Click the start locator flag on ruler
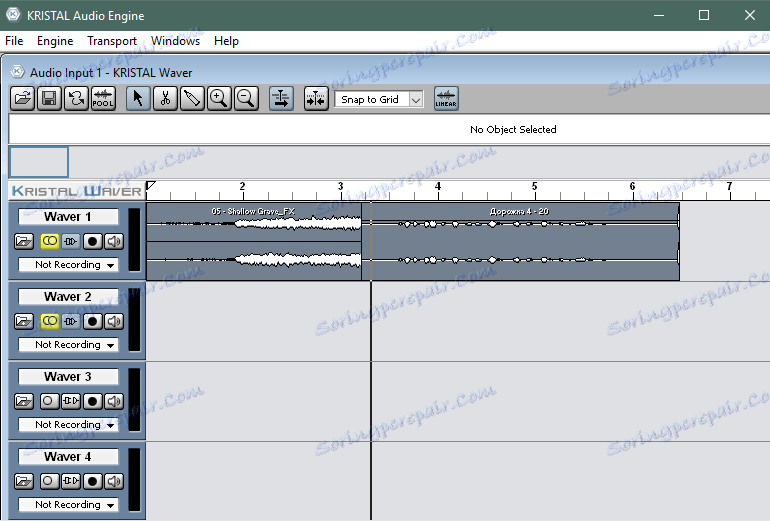Screen dimensions: 770x522 tap(151, 186)
